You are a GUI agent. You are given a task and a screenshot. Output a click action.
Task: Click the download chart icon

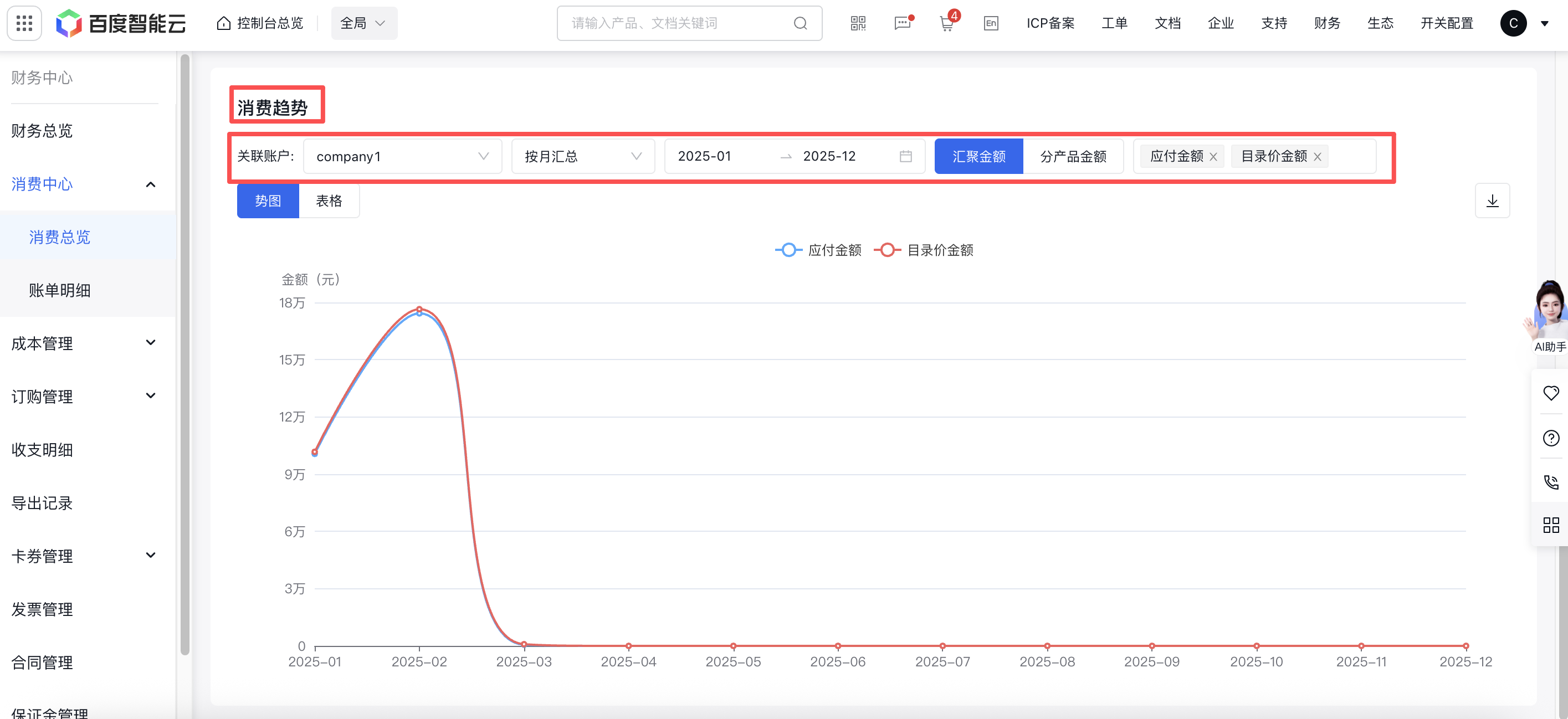click(1492, 201)
